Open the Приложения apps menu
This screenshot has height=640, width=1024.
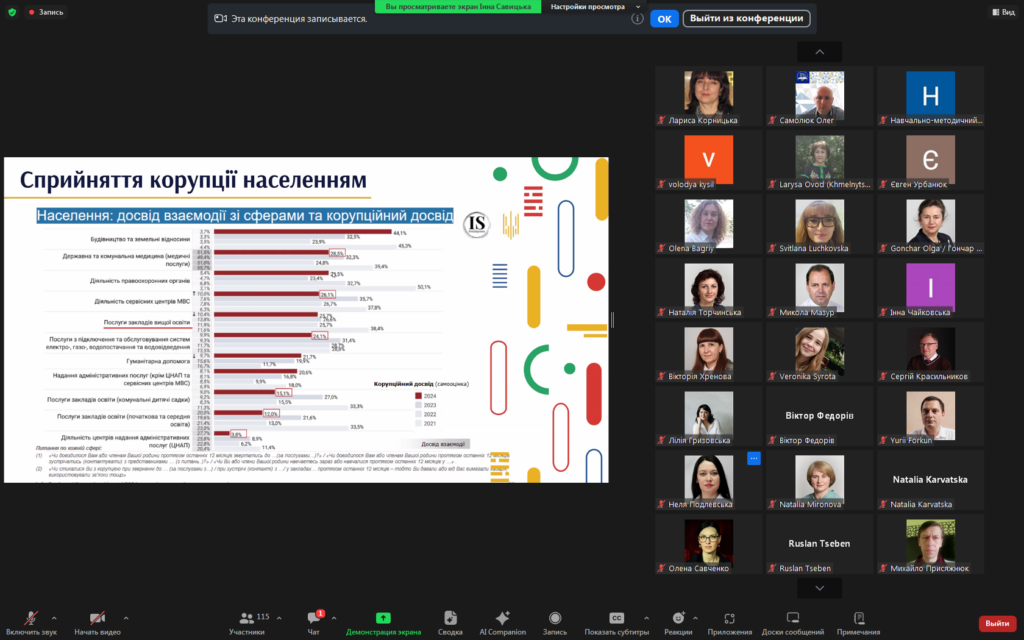[729, 619]
